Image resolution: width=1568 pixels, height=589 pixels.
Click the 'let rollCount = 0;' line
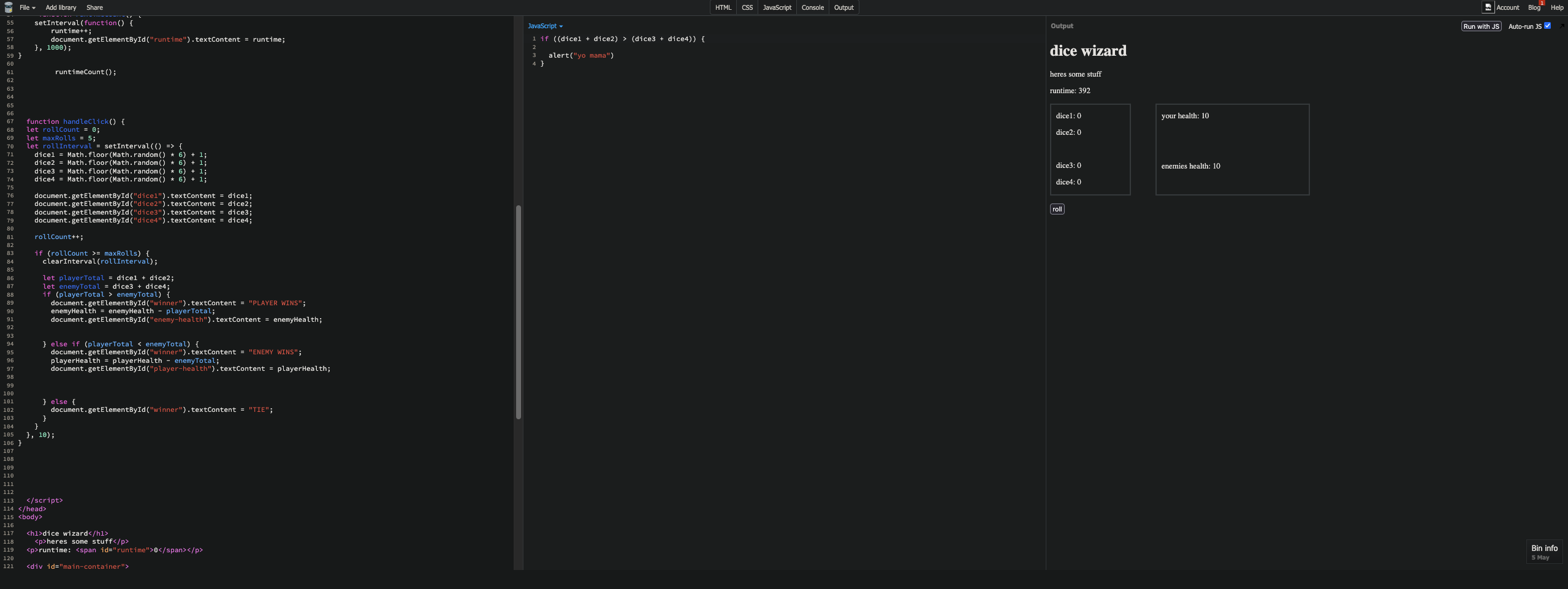pyautogui.click(x=63, y=129)
